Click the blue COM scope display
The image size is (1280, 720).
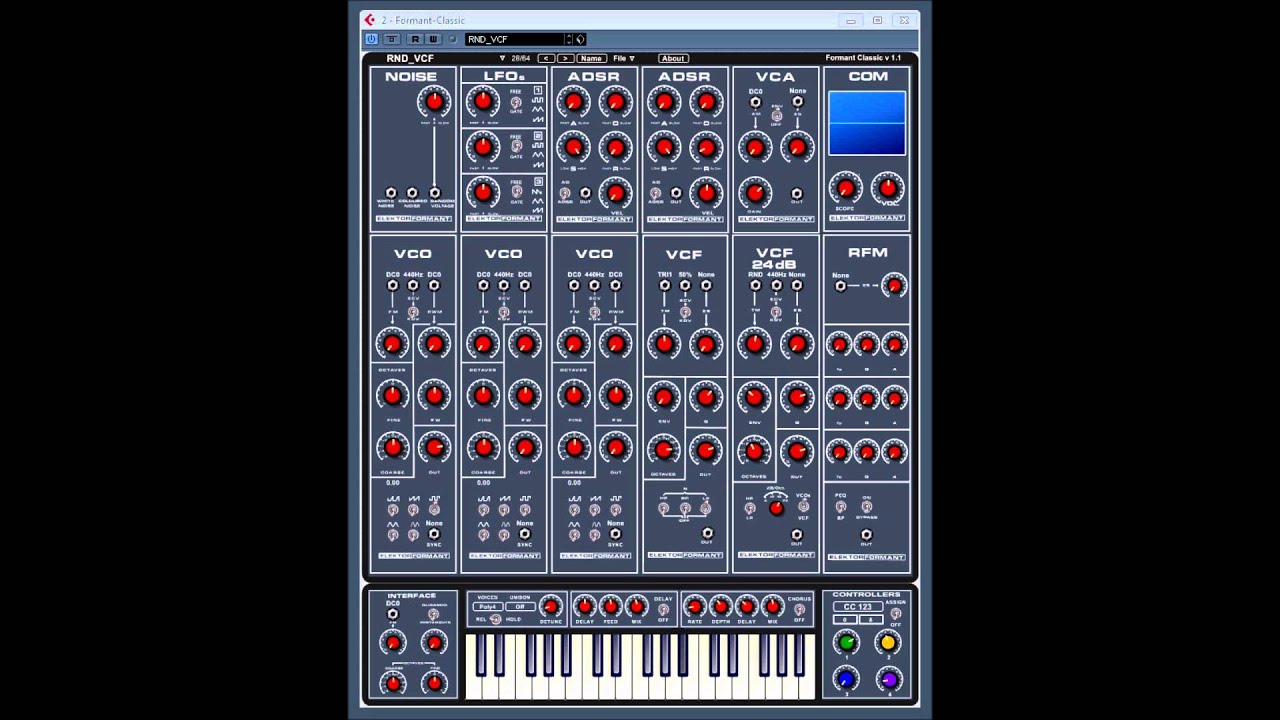pyautogui.click(x=867, y=123)
